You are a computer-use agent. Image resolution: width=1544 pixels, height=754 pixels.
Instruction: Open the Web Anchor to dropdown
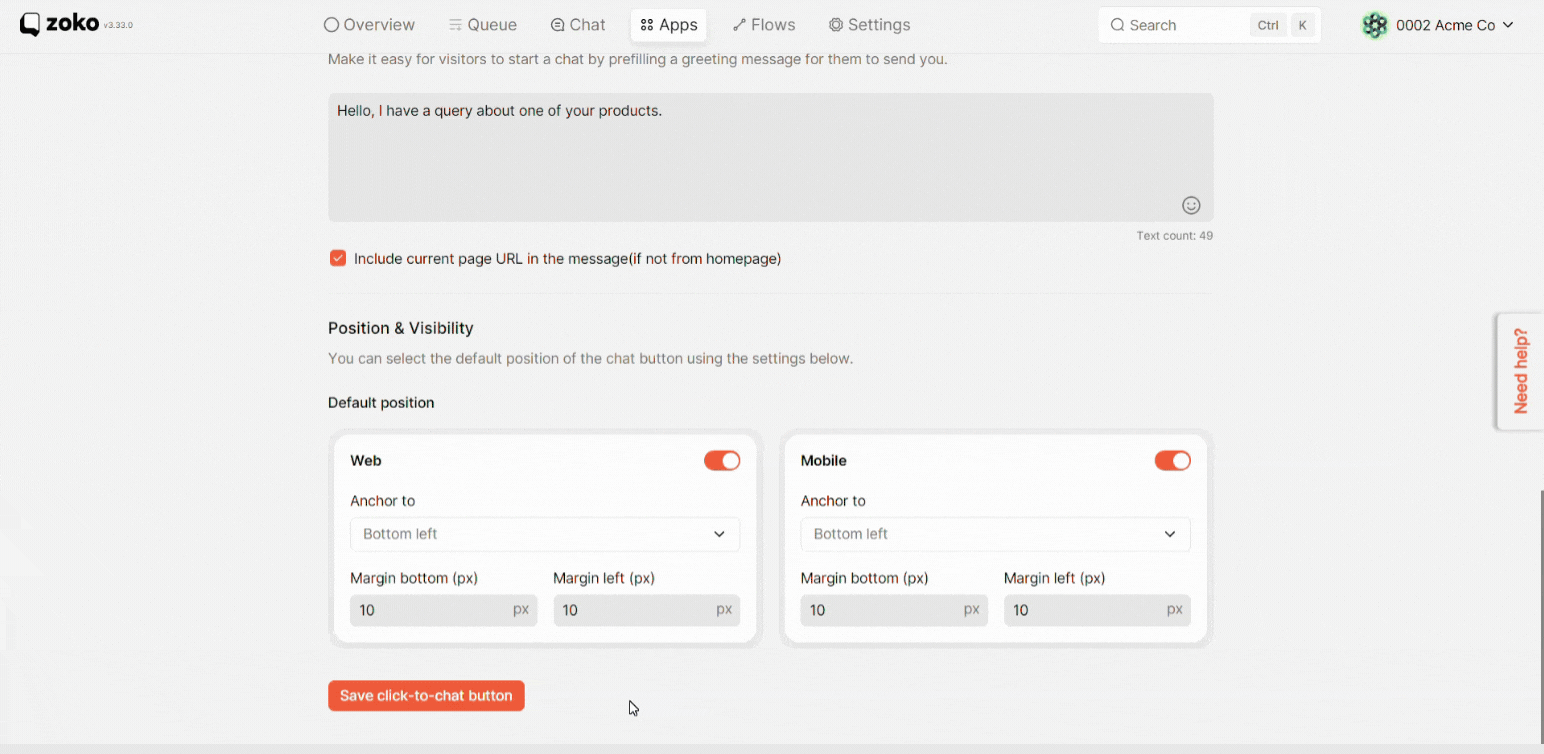coord(545,534)
